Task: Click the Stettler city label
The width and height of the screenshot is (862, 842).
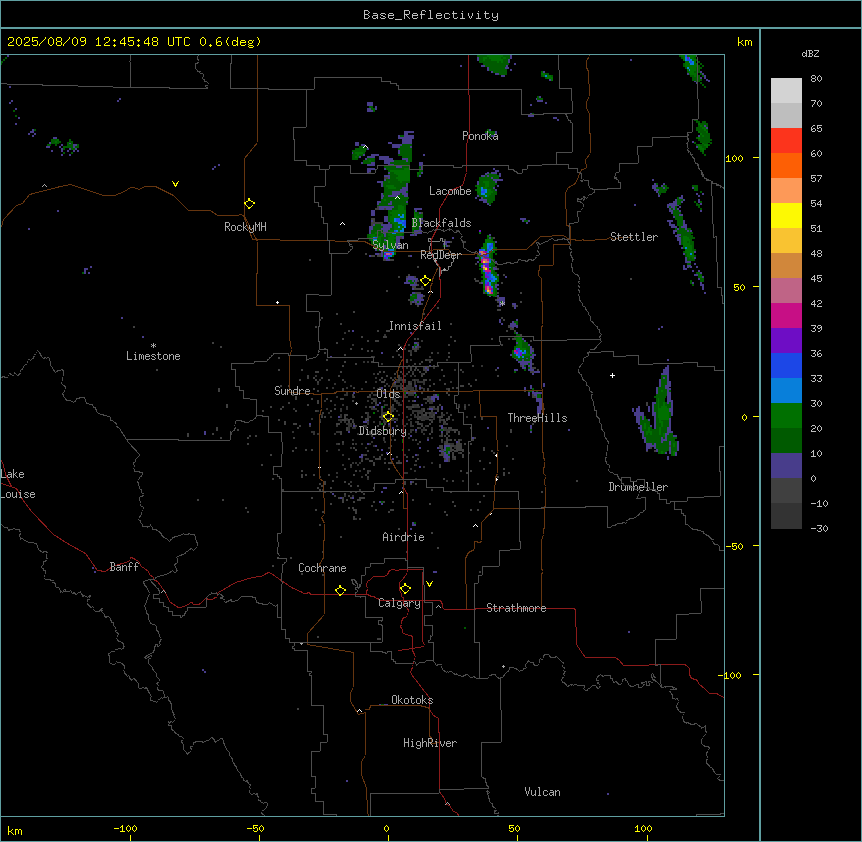Action: pyautogui.click(x=634, y=237)
